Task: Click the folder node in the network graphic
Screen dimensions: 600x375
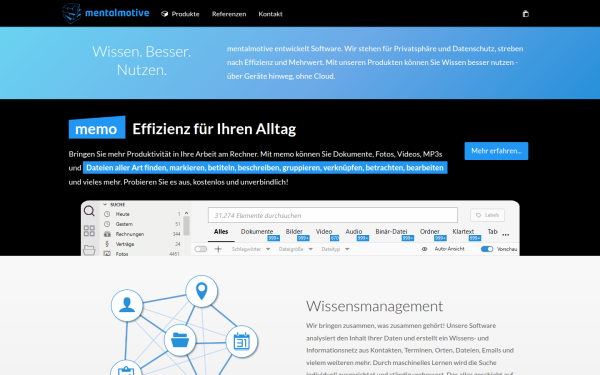Action: [x=180, y=340]
